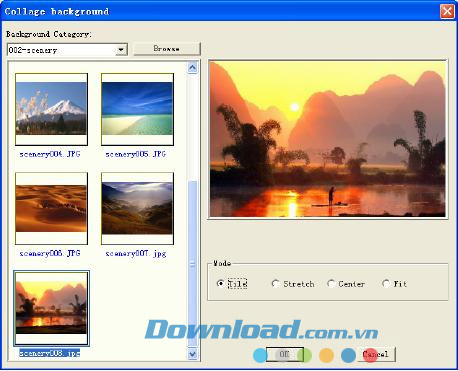The image size is (458, 371).
Task: Click the scroll up arrow in thumbnail list
Action: [x=193, y=68]
